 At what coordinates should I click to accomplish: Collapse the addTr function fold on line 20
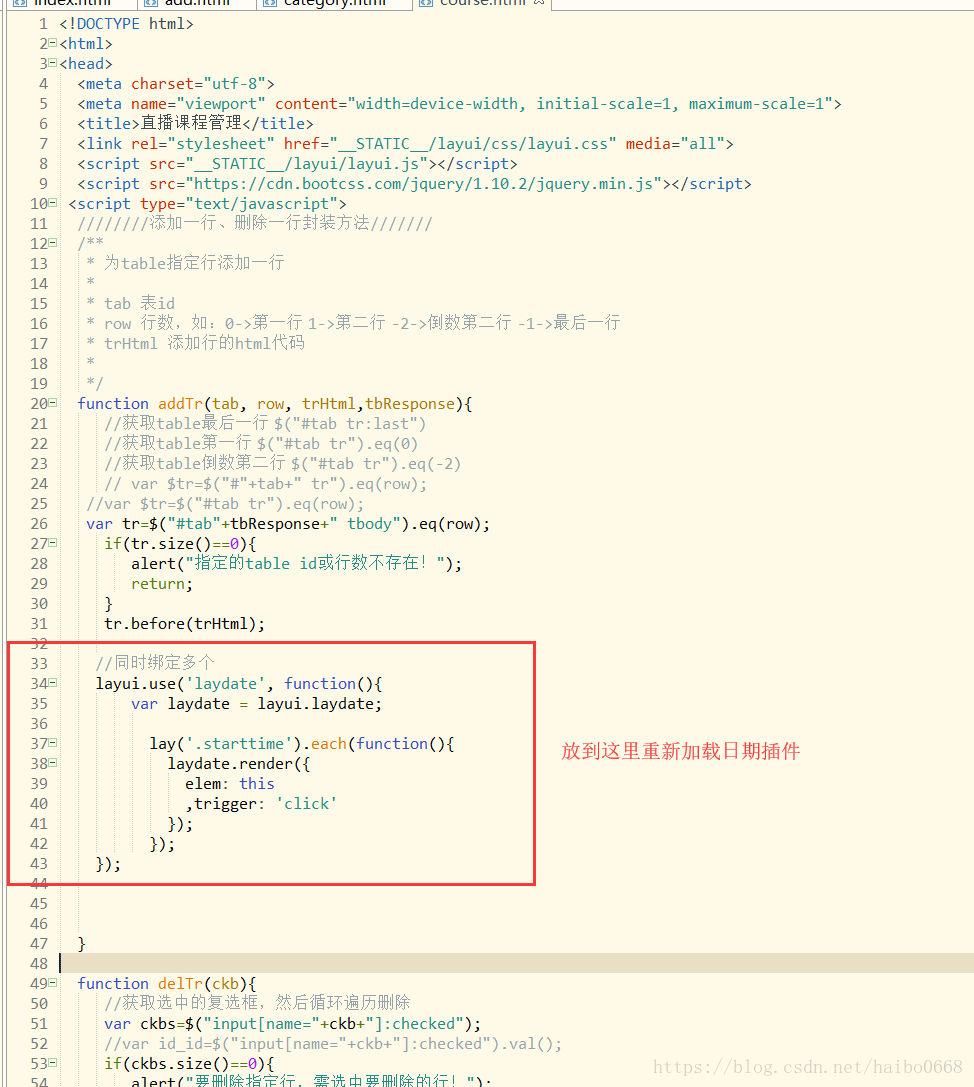pyautogui.click(x=53, y=403)
